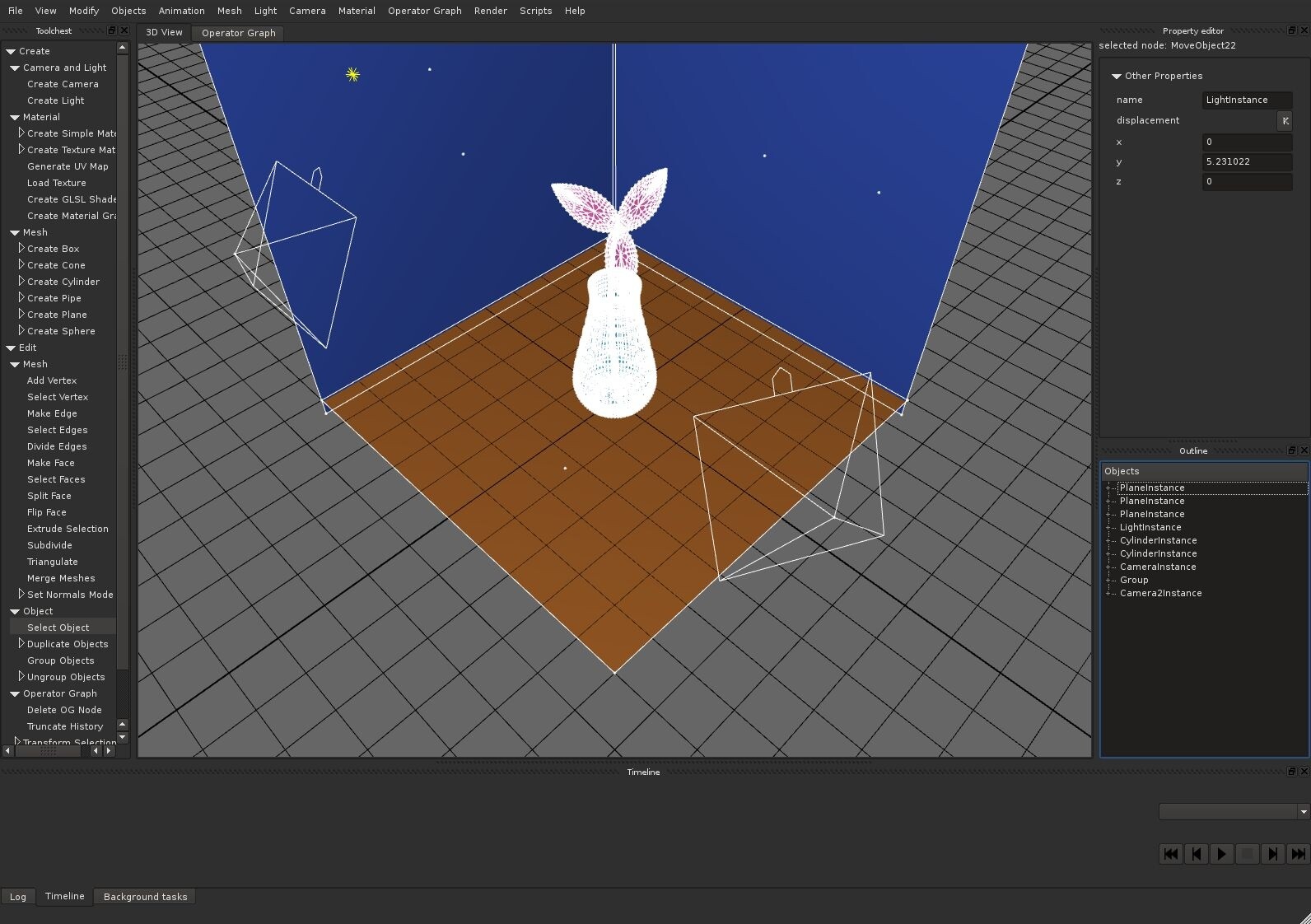Screen dimensions: 1311x924
Task: Open the Render menu
Action: tap(490, 11)
